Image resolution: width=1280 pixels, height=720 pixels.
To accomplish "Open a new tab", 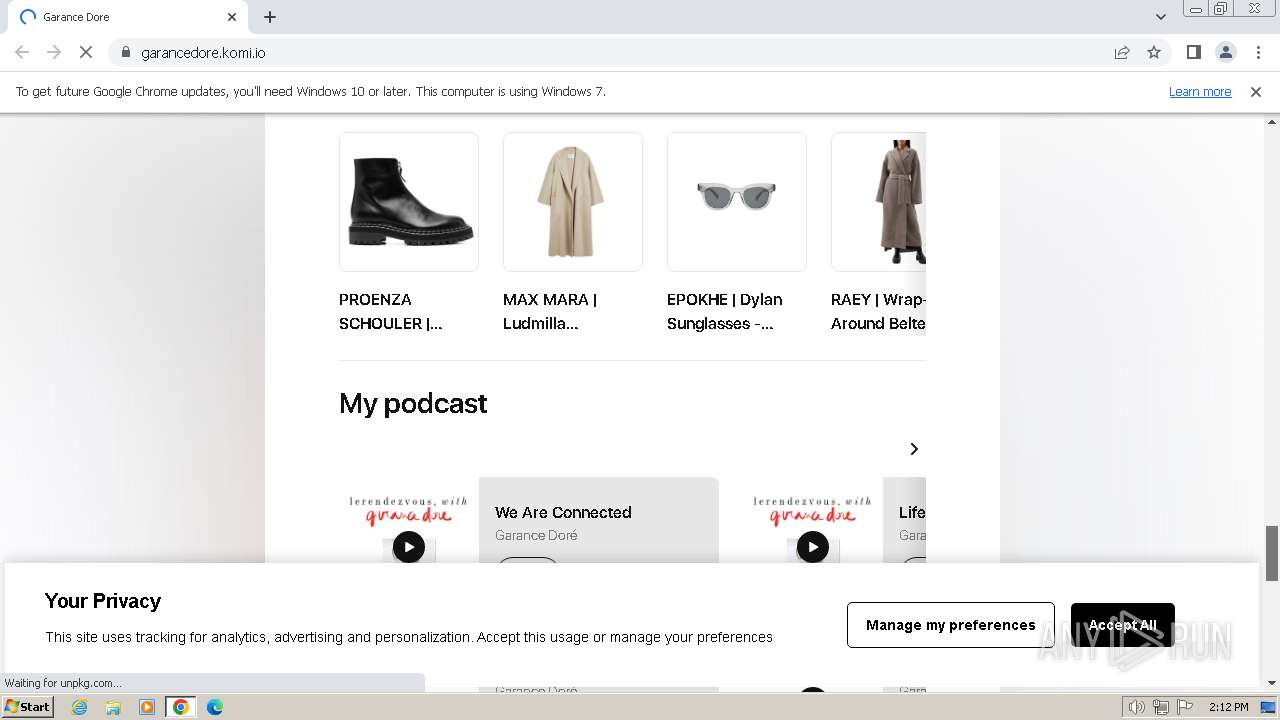I will [270, 17].
